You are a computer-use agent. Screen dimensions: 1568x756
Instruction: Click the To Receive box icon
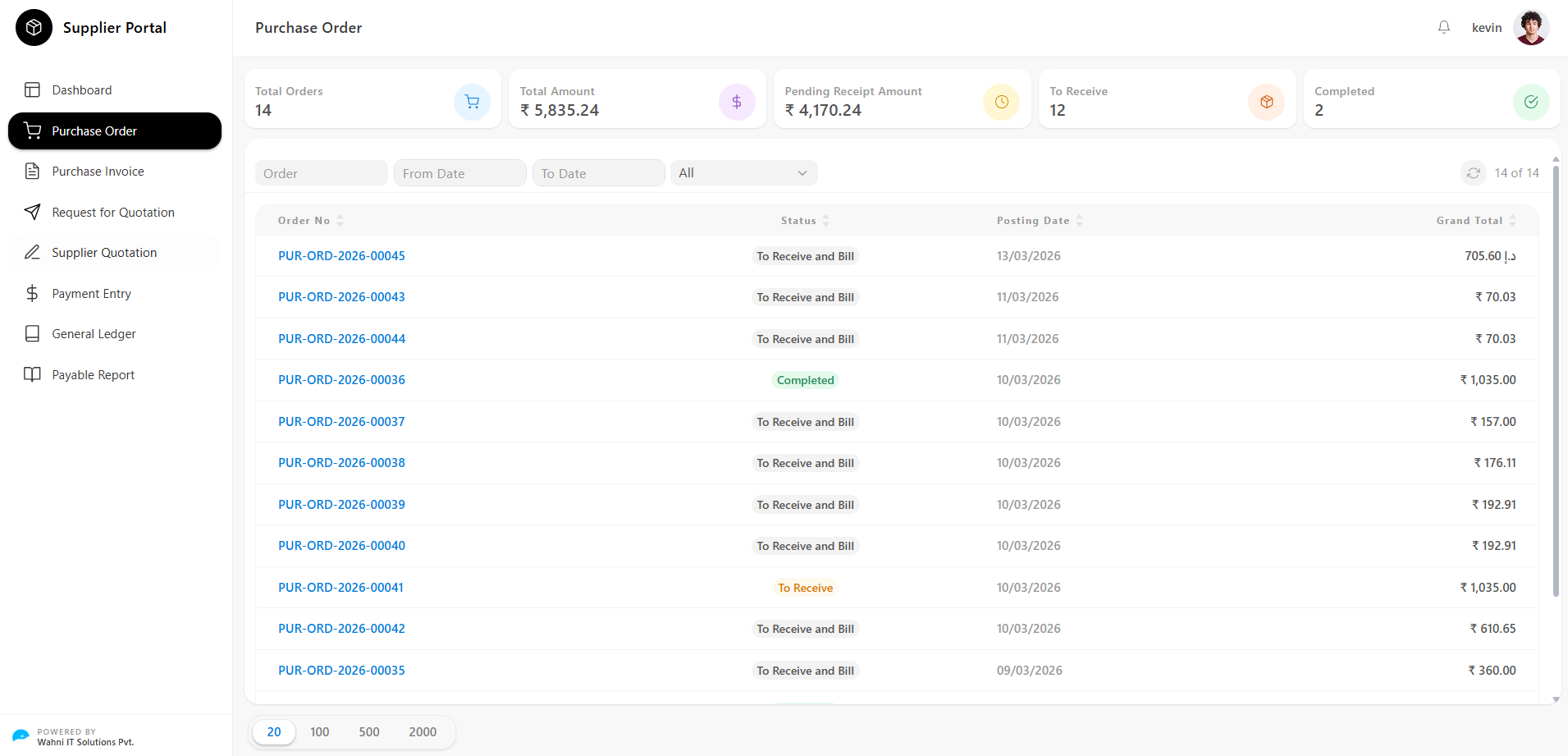(x=1267, y=102)
